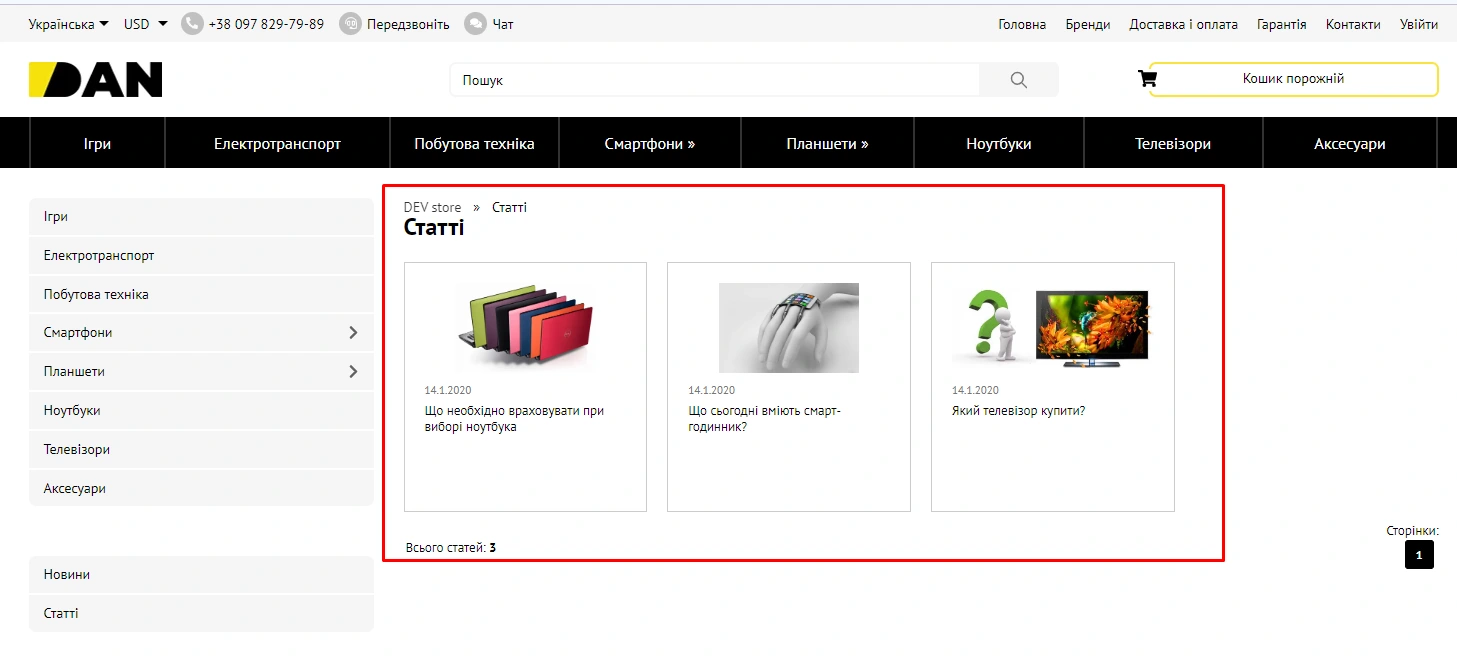1457x656 pixels.
Task: Go to page 1 in pagination
Action: click(1418, 555)
